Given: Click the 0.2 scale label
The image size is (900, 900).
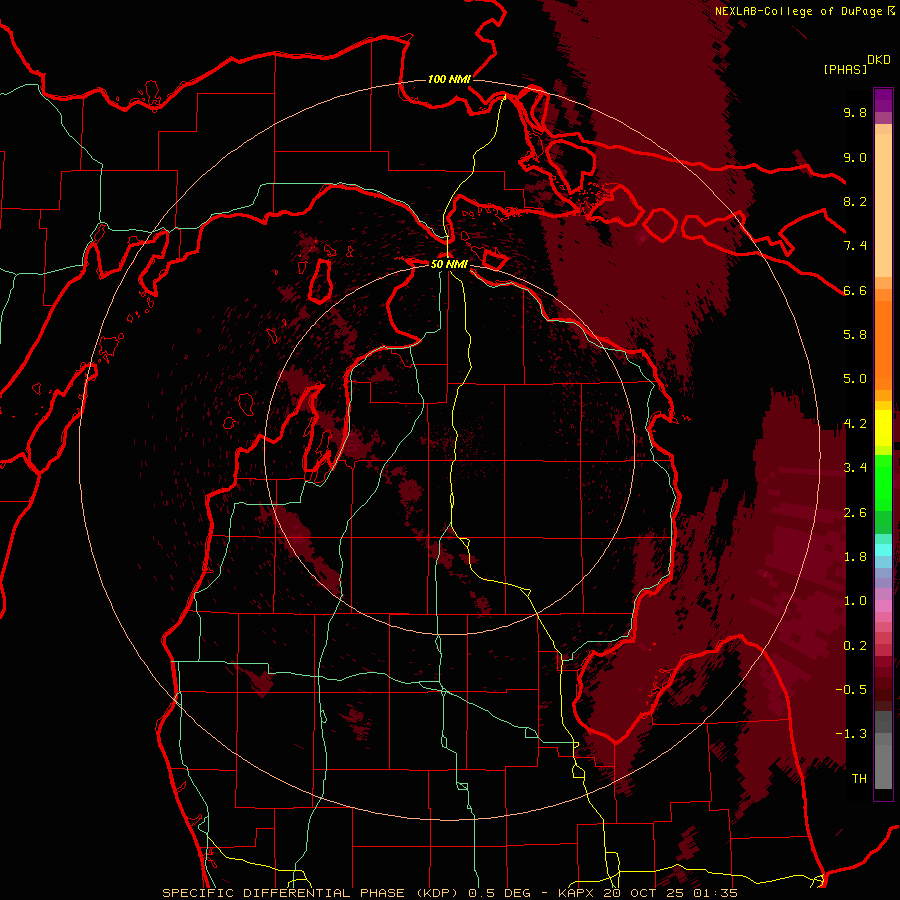Looking at the screenshot, I should pos(855,646).
